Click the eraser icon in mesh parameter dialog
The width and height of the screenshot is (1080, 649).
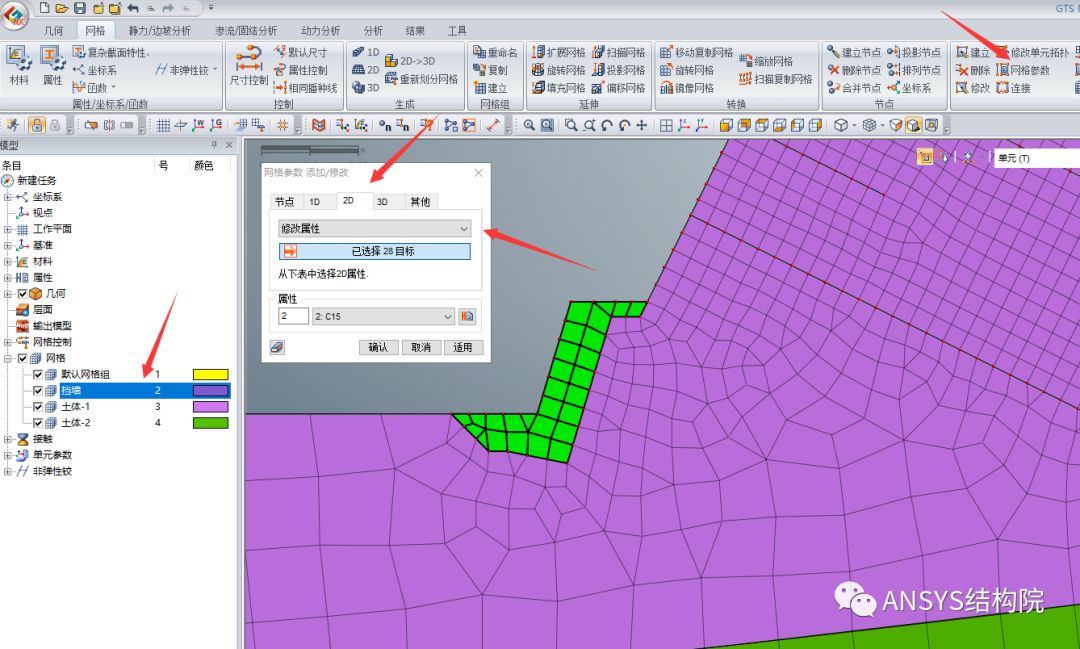pos(277,347)
